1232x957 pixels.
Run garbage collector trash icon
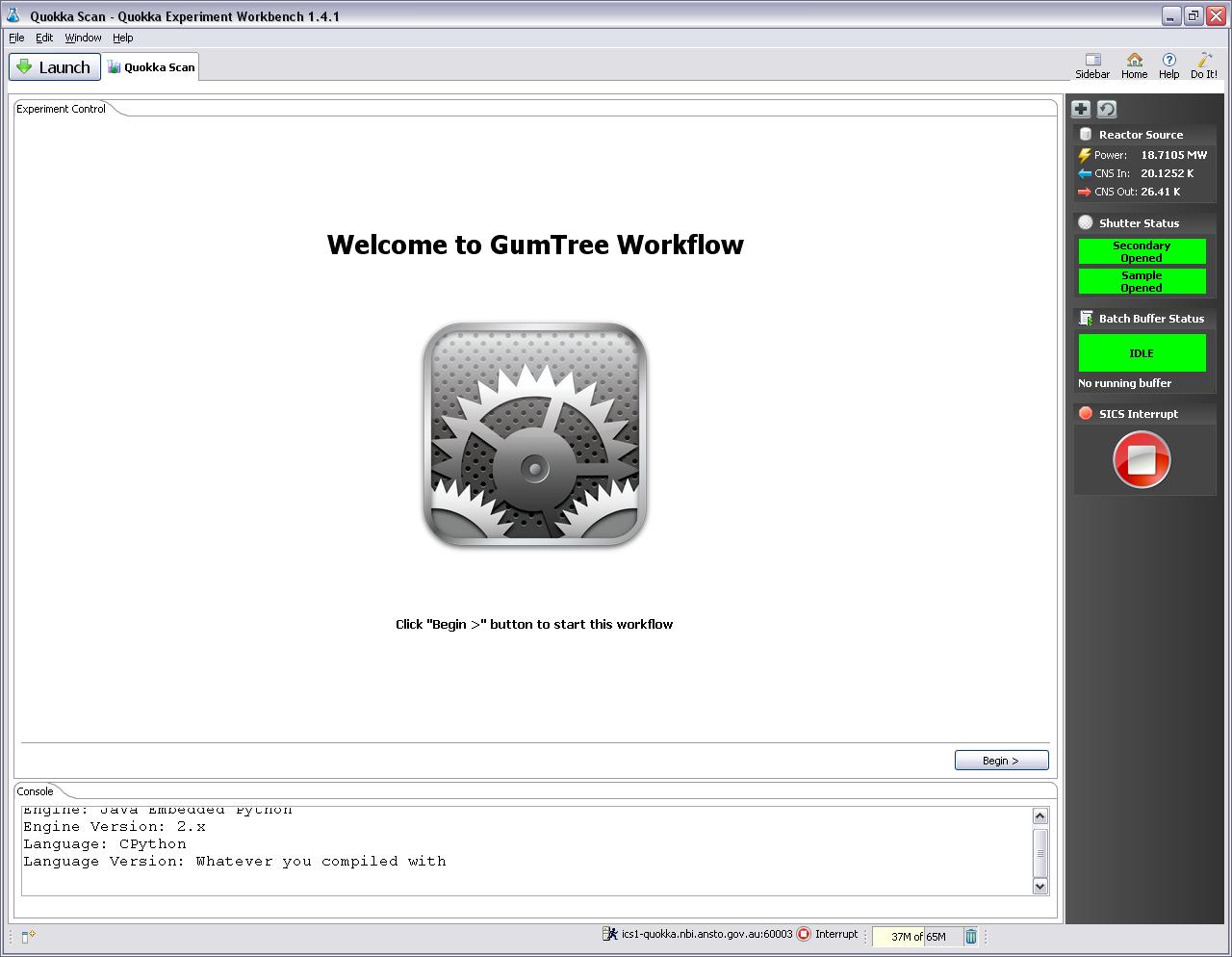971,936
